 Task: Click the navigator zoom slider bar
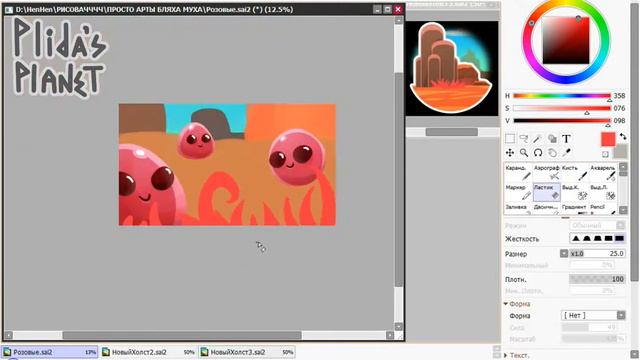pos(452,132)
